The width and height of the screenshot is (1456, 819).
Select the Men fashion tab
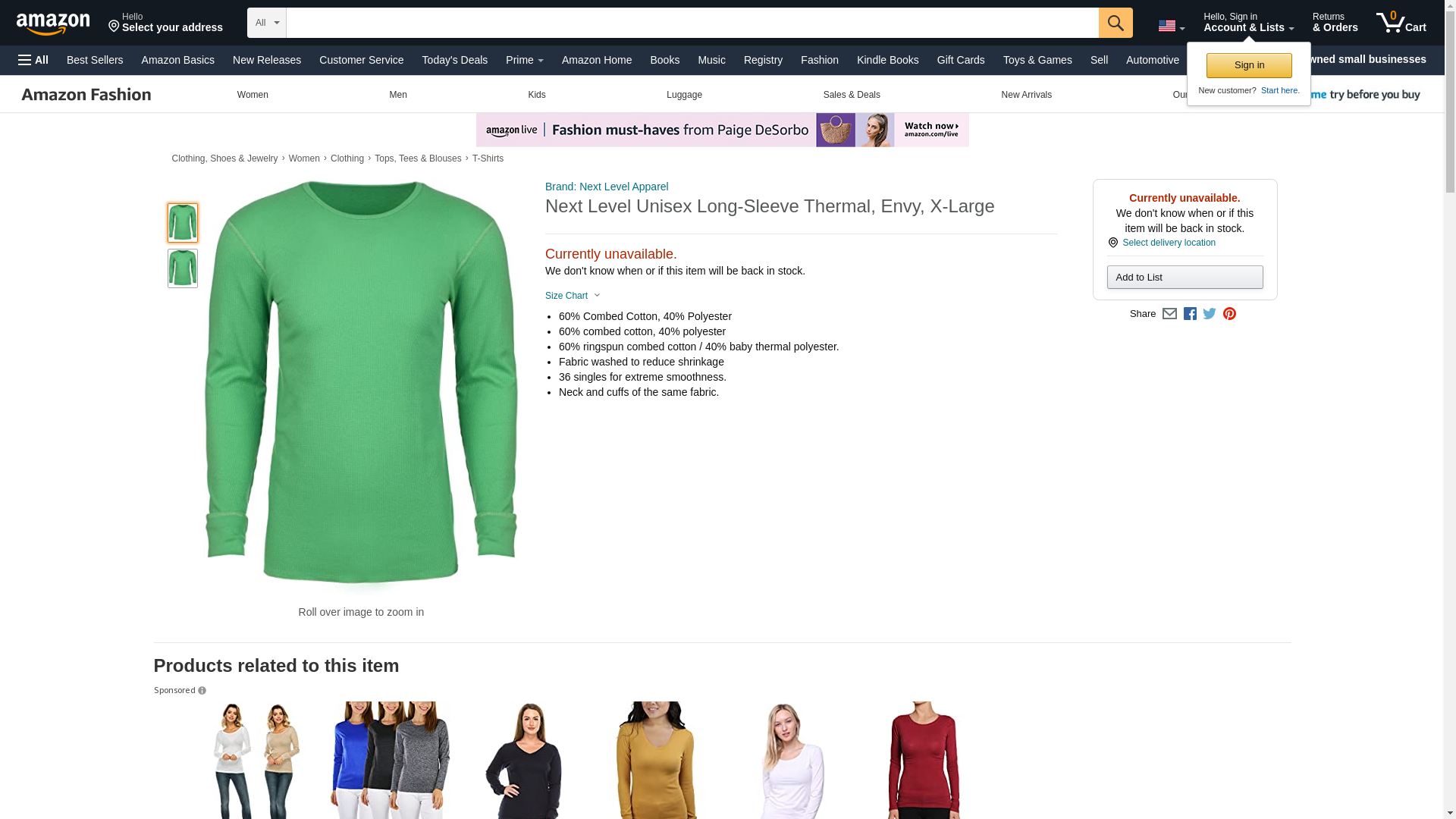[x=397, y=95]
